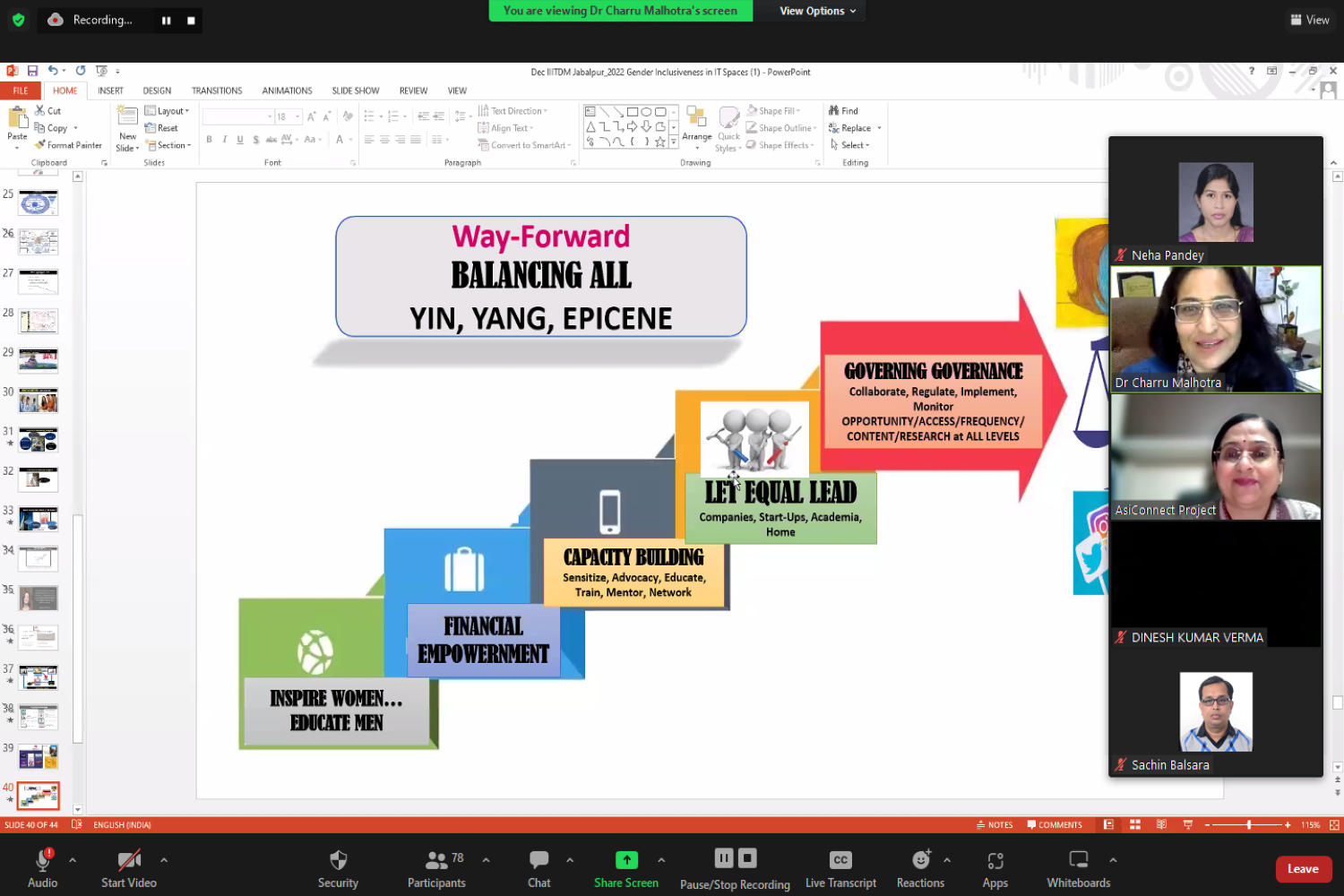
Task: Click Format Painter
Action: coord(68,145)
